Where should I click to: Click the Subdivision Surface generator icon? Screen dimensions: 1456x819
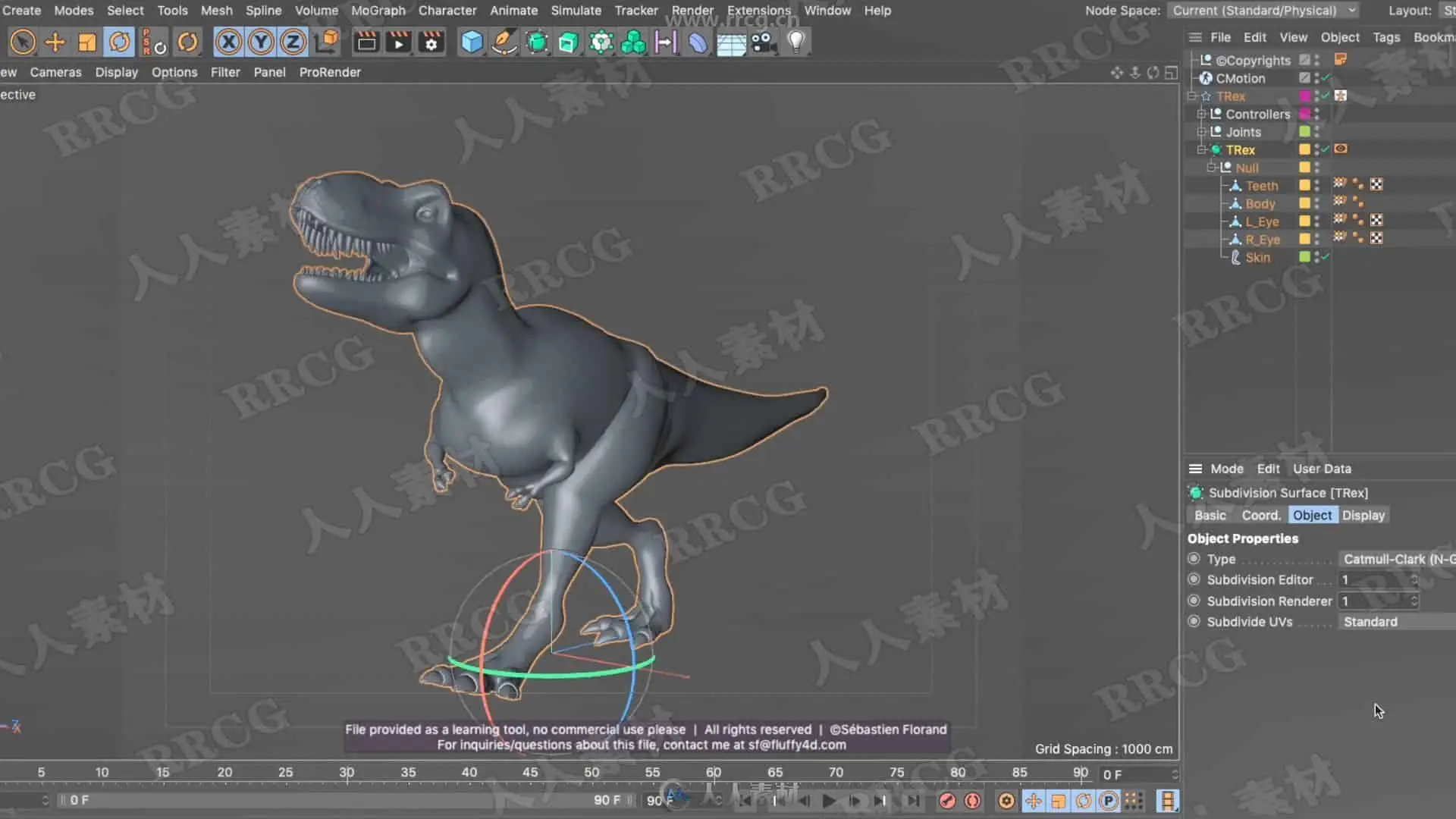point(537,42)
